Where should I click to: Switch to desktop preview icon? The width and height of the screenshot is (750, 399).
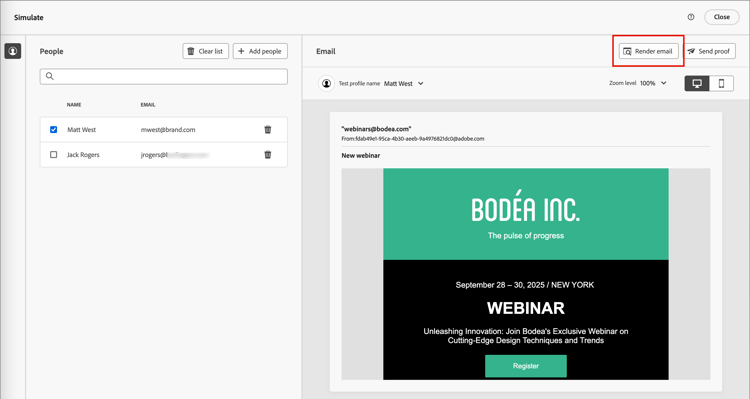(x=697, y=83)
